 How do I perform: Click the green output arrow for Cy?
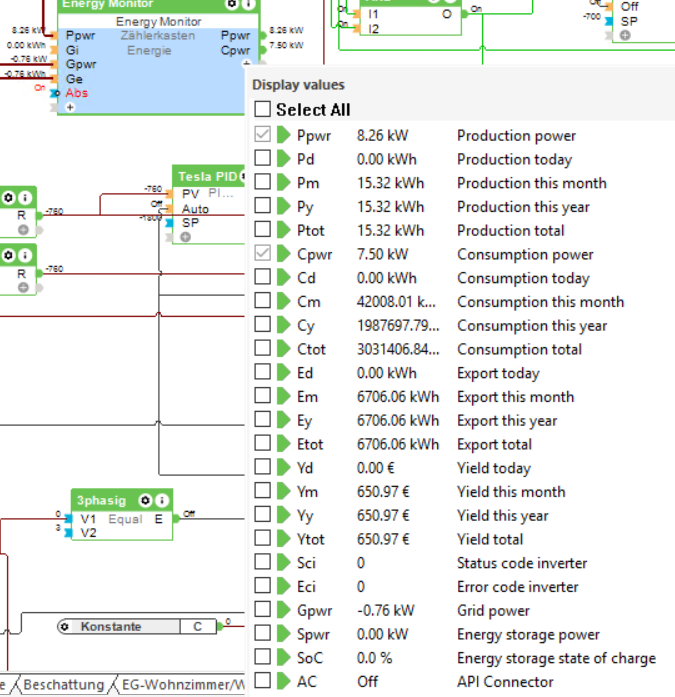pos(283,325)
